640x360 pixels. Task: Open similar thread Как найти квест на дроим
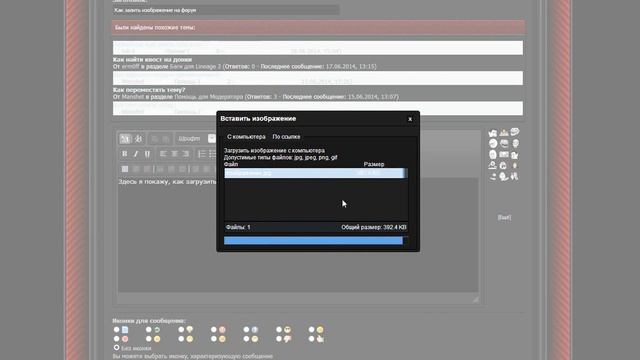pyautogui.click(x=152, y=60)
